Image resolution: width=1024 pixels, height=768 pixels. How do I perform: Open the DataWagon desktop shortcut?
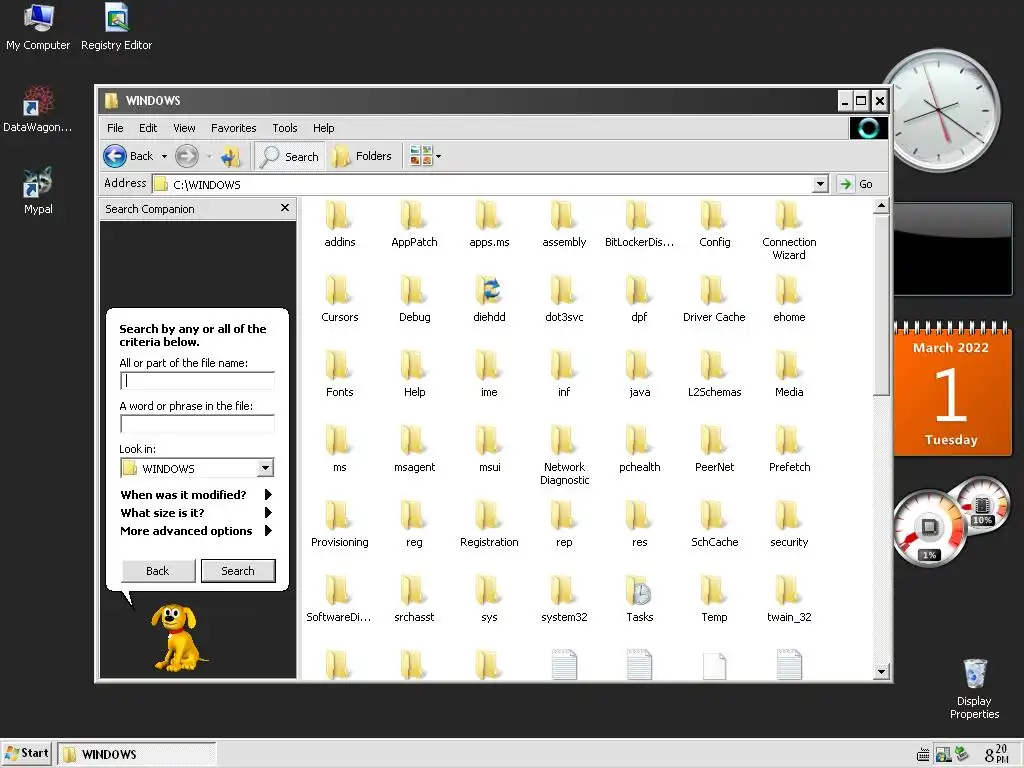pos(38,109)
